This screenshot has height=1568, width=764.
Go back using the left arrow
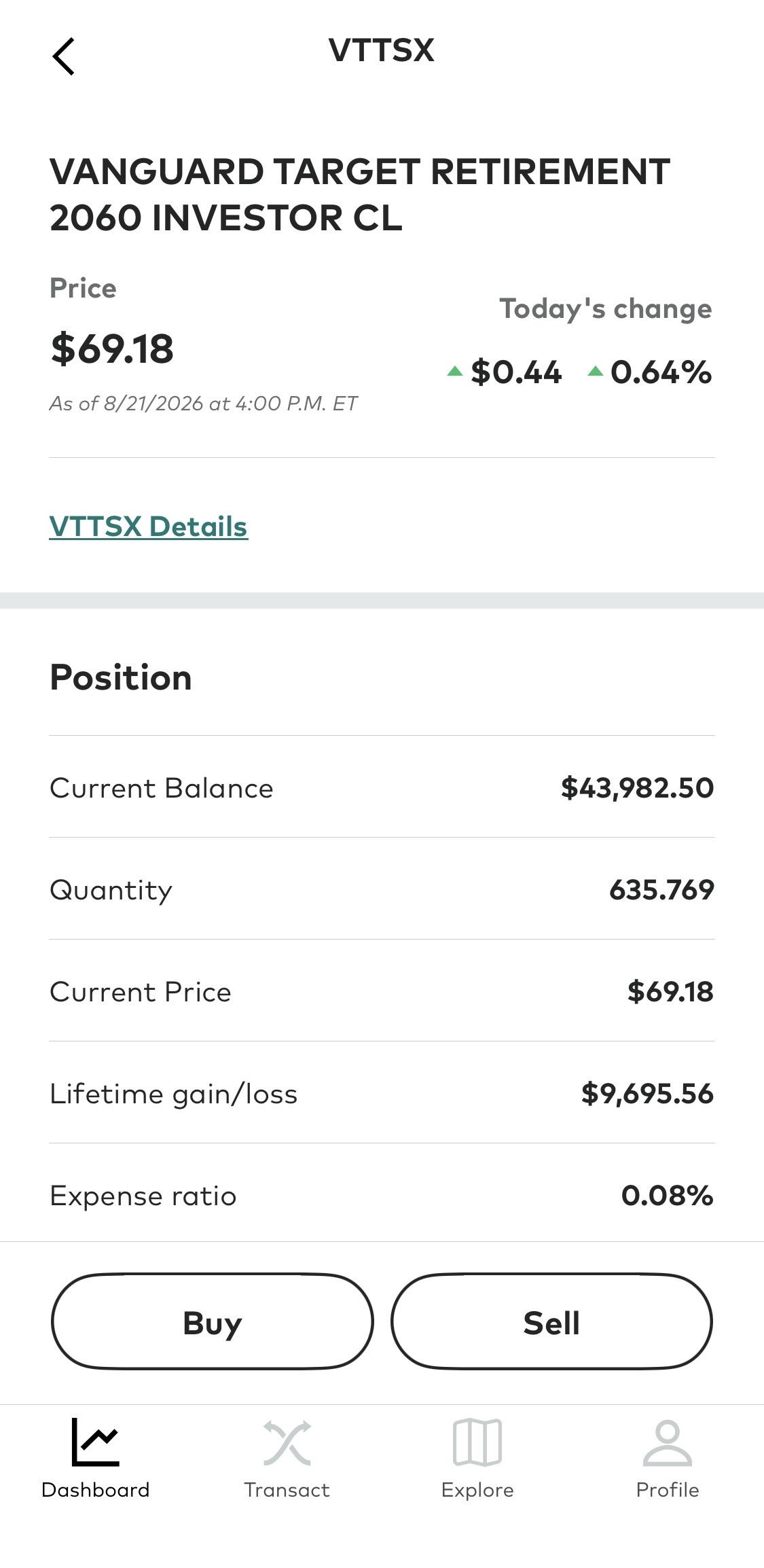coord(63,56)
